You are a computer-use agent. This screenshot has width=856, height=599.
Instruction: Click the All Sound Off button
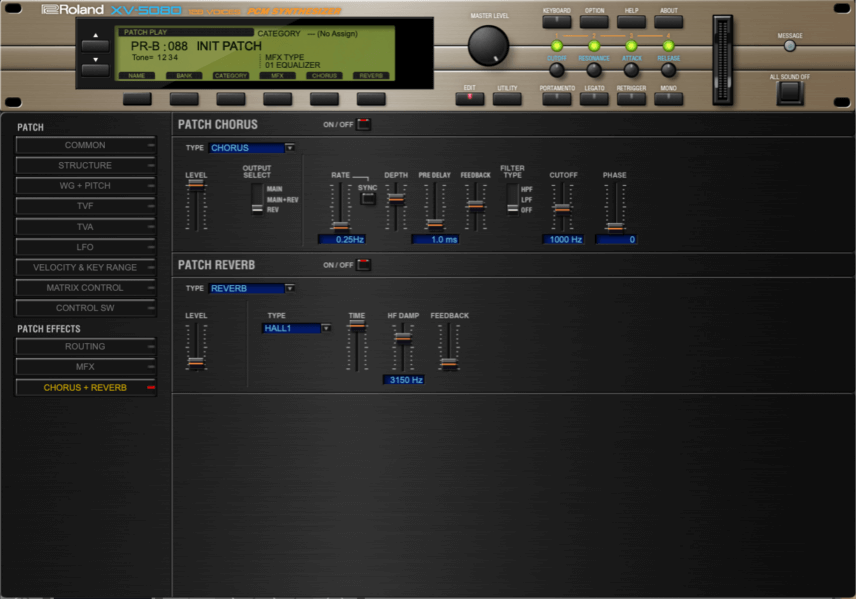point(789,92)
